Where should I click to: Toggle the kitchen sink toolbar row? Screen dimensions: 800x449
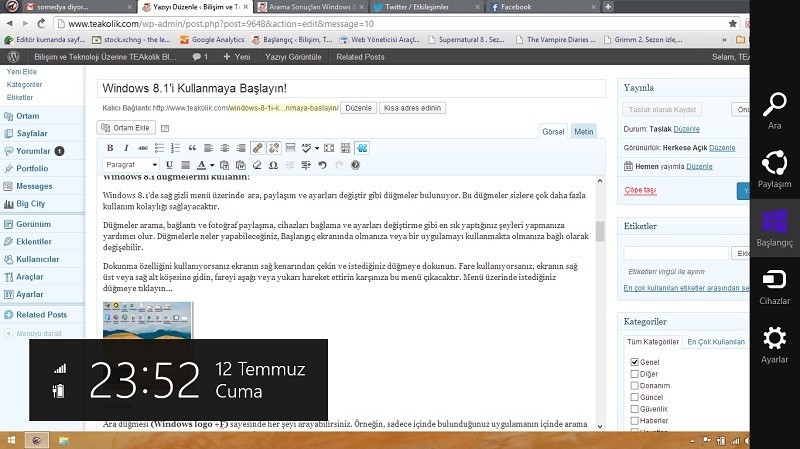point(345,148)
